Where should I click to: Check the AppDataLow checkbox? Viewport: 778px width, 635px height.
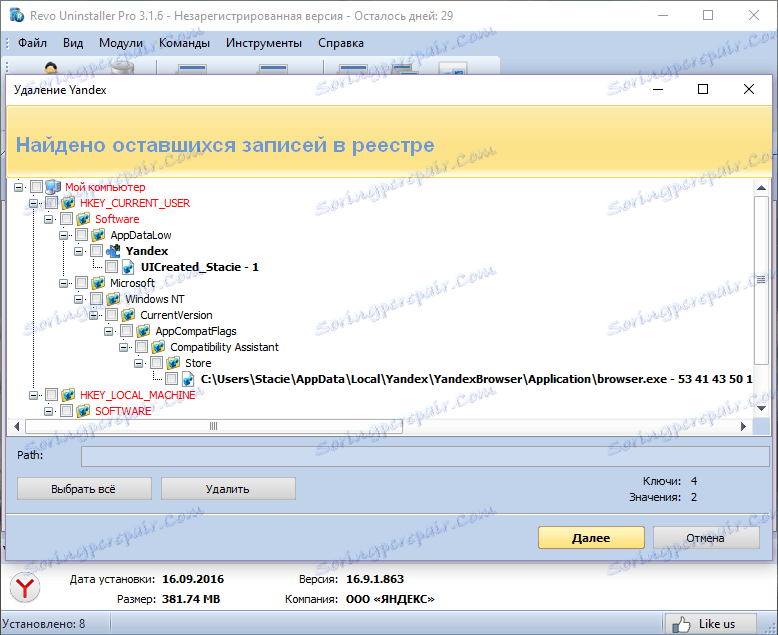pos(81,235)
